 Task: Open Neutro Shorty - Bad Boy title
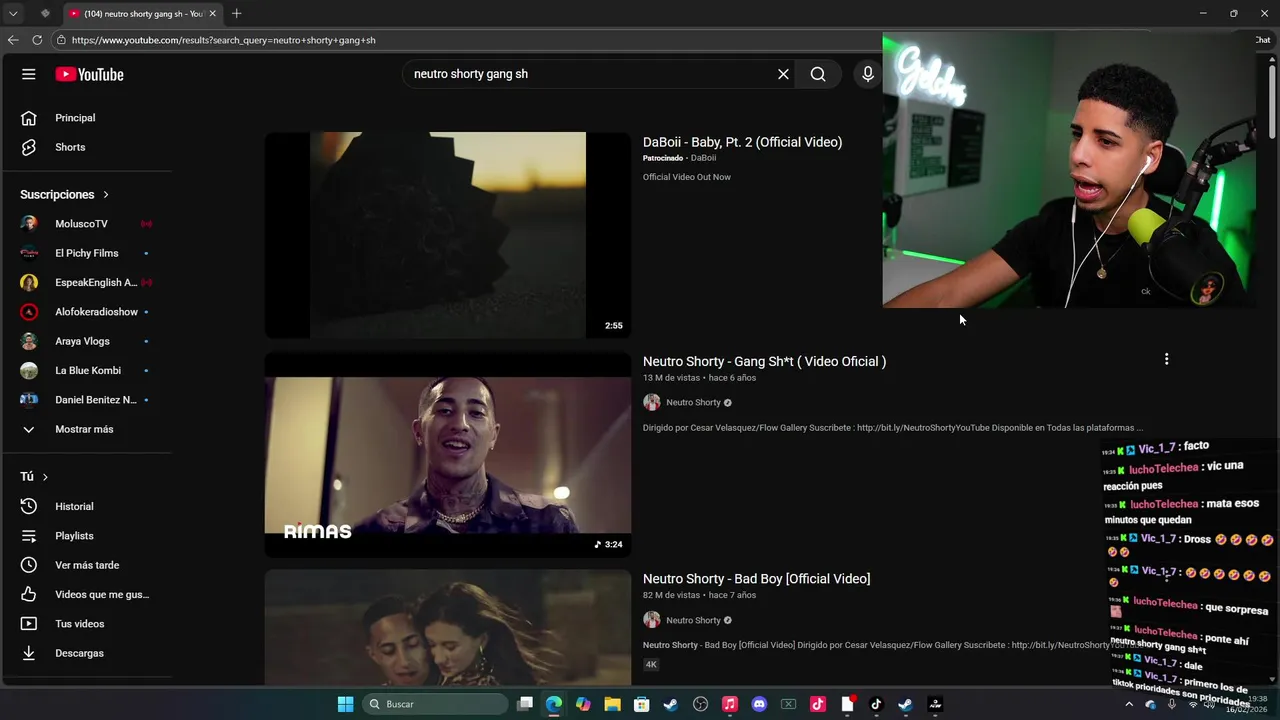[x=756, y=579]
